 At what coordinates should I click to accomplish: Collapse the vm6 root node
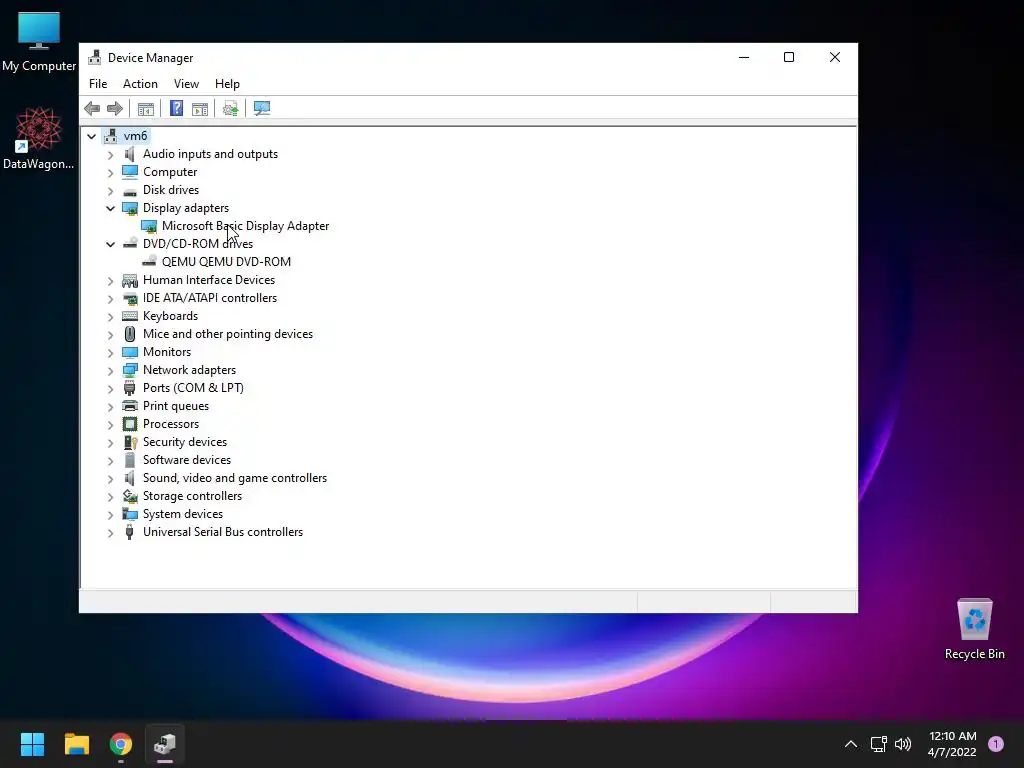[91, 136]
